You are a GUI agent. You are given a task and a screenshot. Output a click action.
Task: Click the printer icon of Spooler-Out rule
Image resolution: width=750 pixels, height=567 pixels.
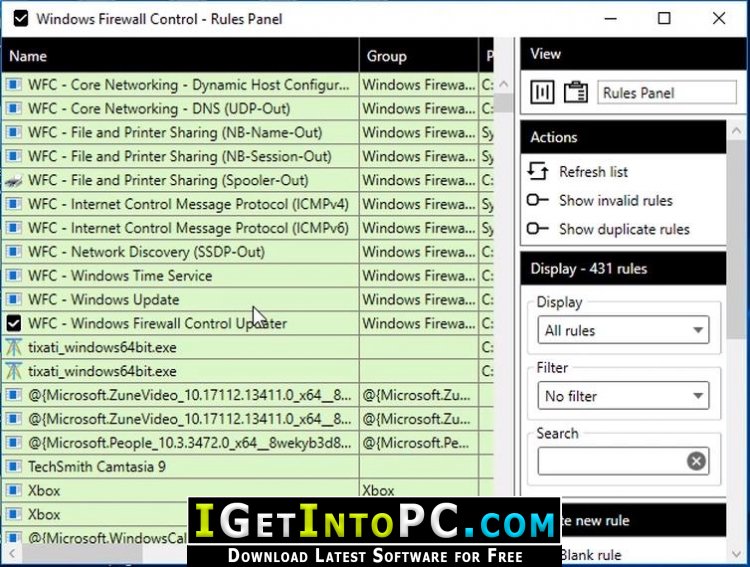coord(13,181)
